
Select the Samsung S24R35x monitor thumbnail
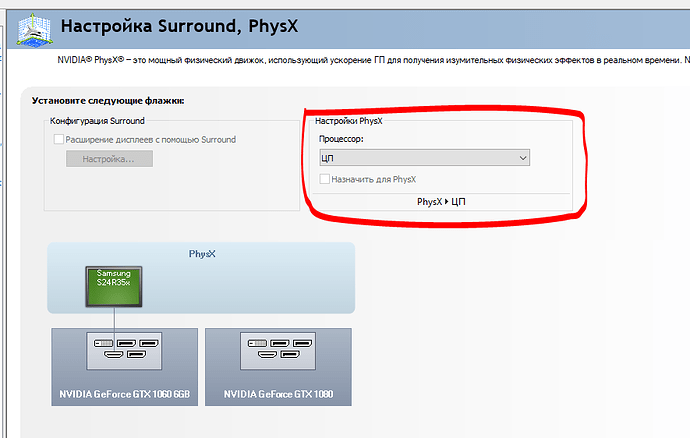click(114, 286)
